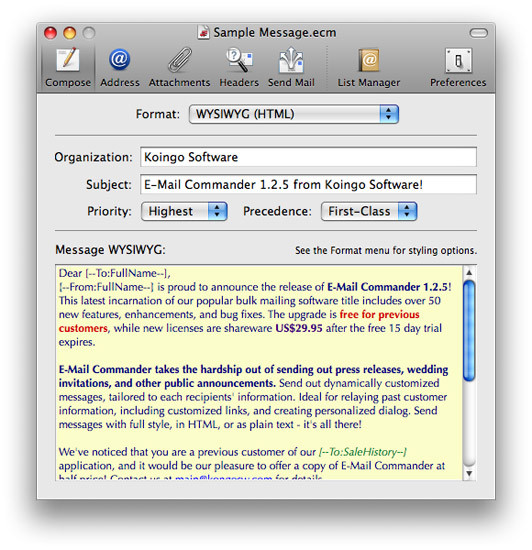The image size is (532, 550).
Task: Click 'See the Format menu for styling options.'
Action: pos(386,250)
